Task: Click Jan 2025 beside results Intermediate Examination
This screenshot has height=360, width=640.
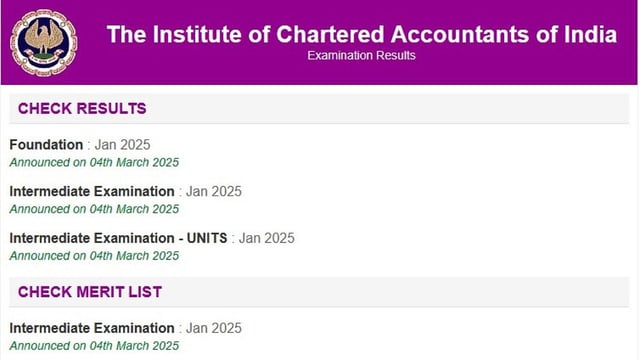Action: click(x=214, y=191)
